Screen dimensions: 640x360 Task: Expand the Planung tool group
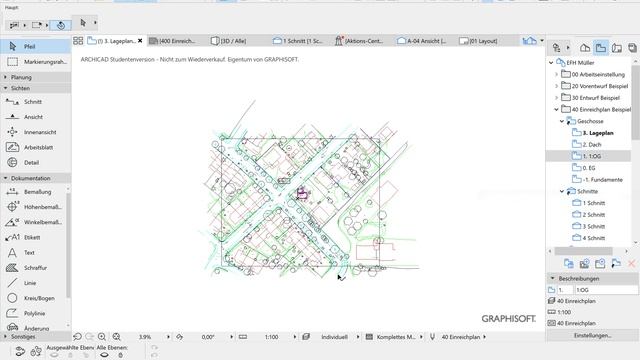pyautogui.click(x=6, y=77)
